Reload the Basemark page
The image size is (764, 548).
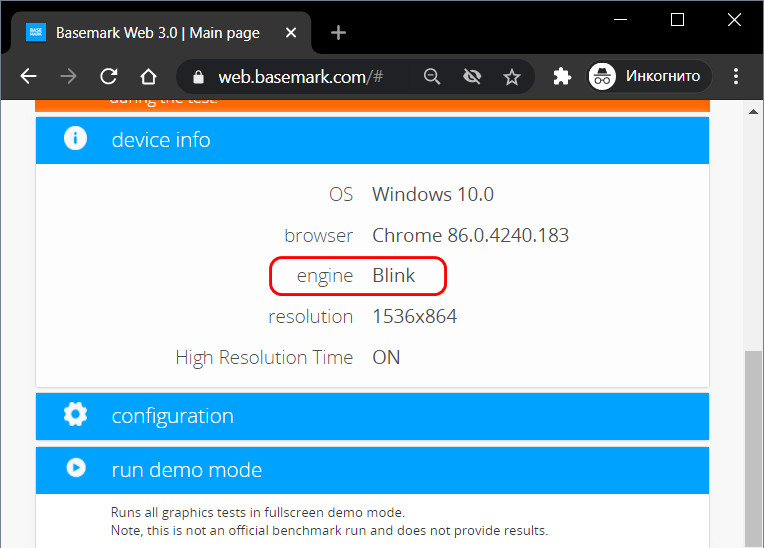pos(109,76)
